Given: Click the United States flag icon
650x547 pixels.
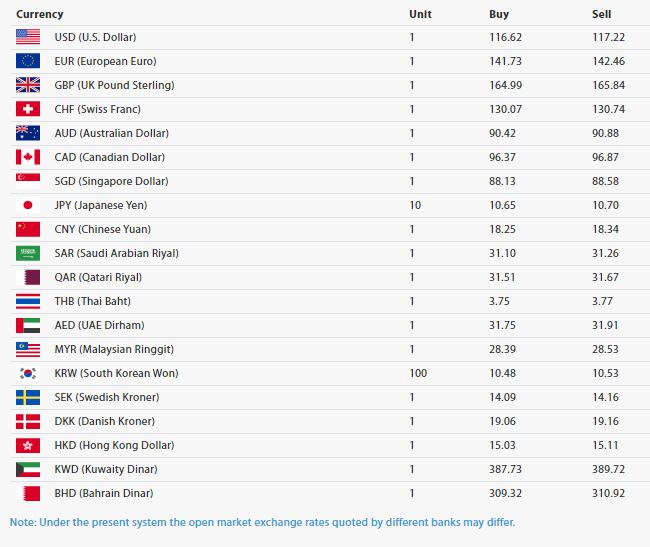Looking at the screenshot, I should [x=28, y=37].
